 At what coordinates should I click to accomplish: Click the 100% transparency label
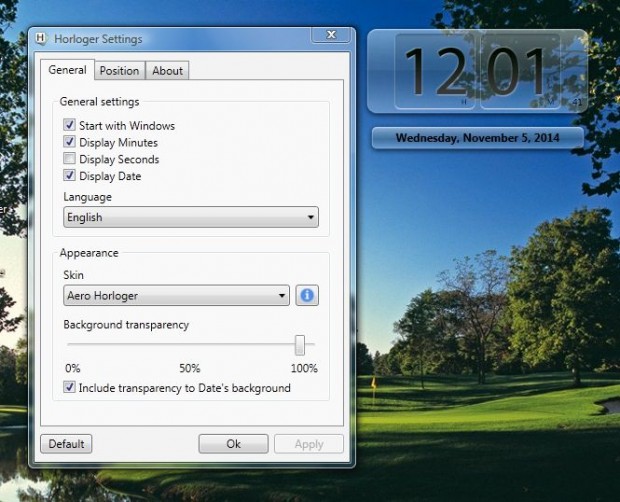(x=304, y=368)
